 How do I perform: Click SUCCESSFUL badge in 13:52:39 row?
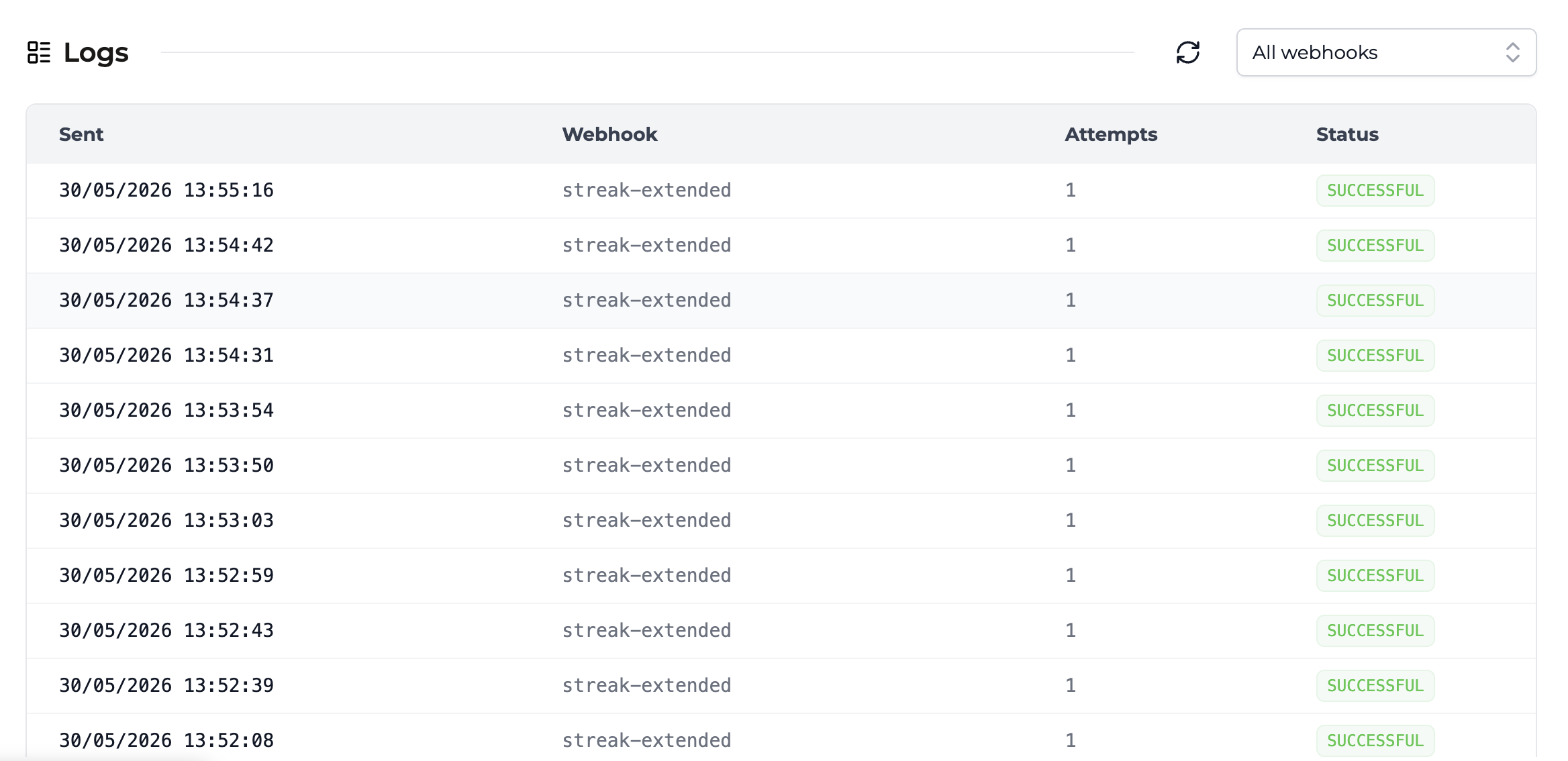pos(1375,686)
